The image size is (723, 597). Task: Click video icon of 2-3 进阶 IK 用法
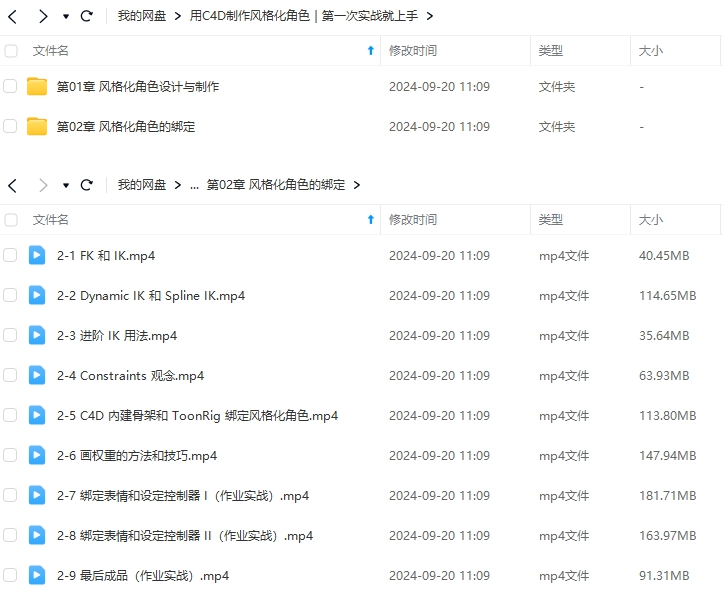[37, 335]
